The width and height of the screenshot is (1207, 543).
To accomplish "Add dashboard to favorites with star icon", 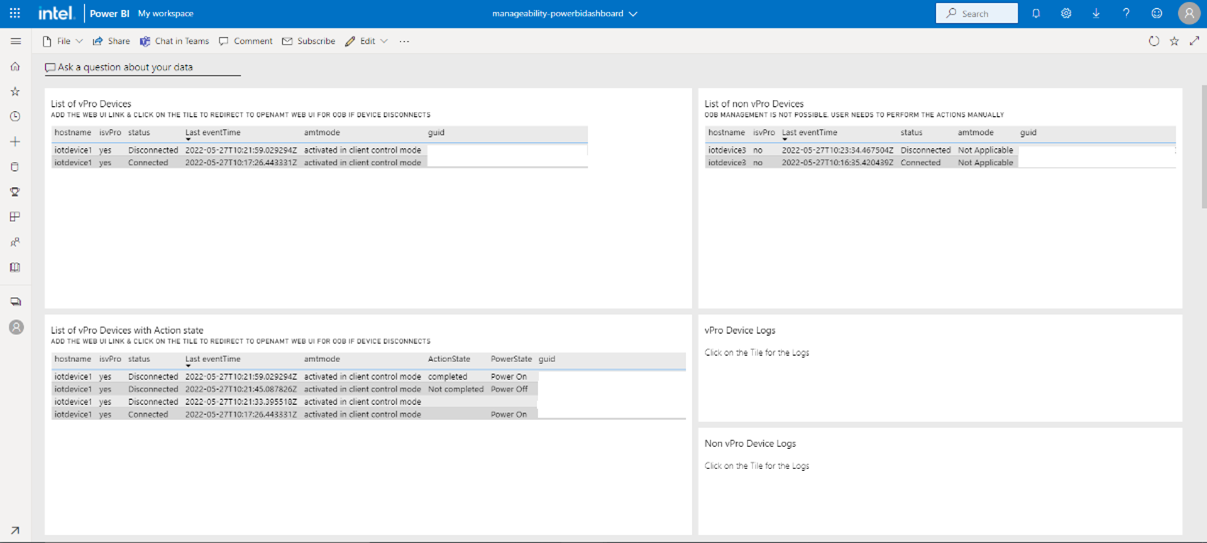I will (1174, 41).
